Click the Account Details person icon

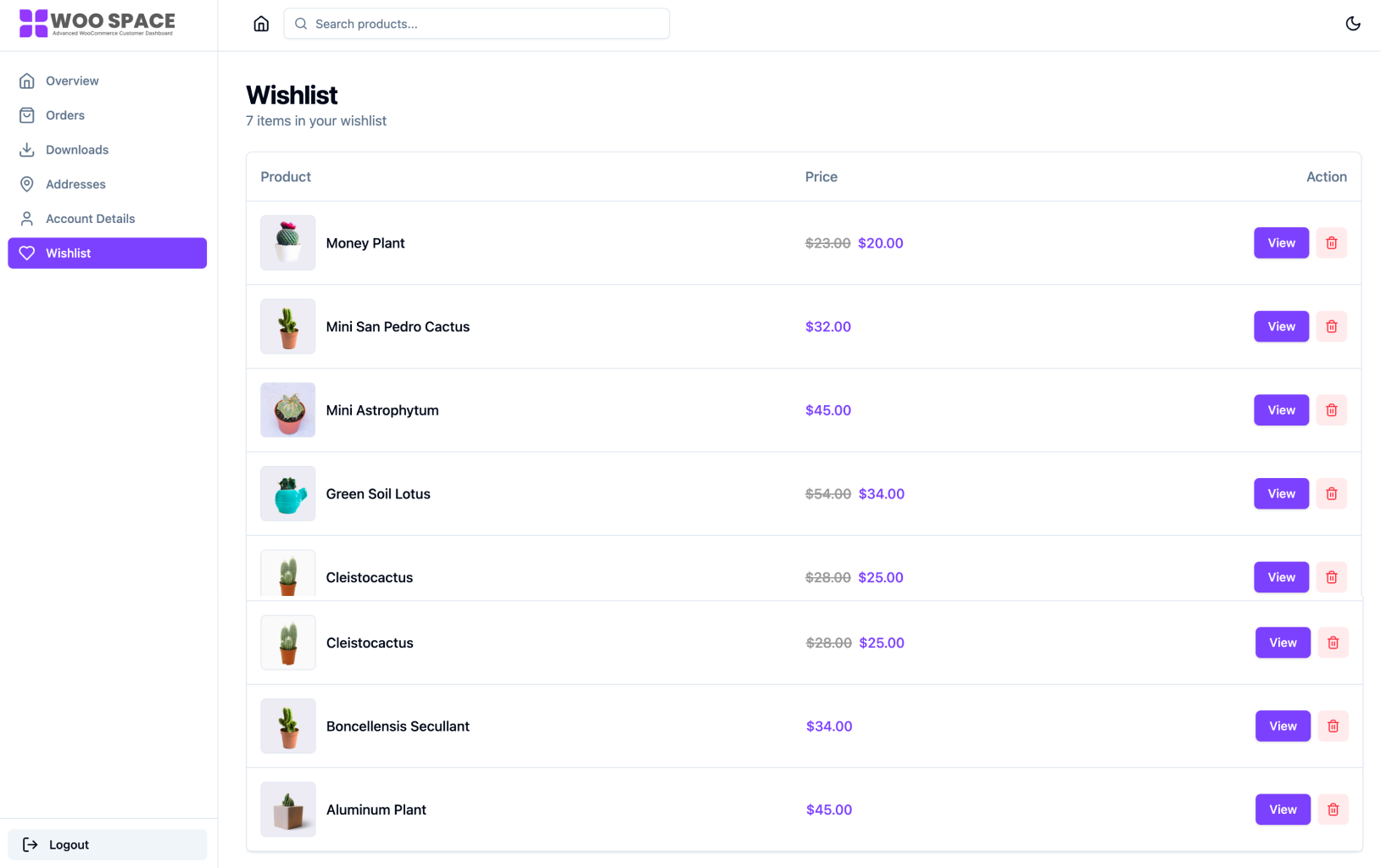point(27,218)
